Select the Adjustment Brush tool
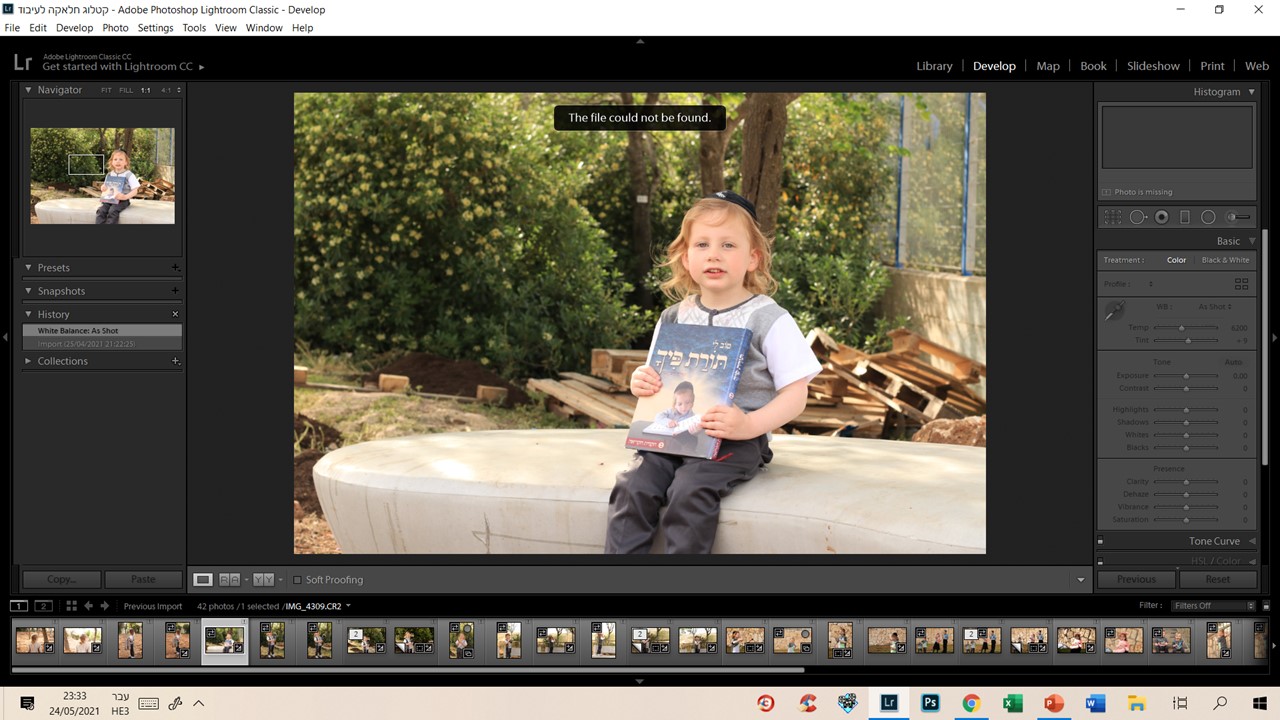 (x=1238, y=217)
